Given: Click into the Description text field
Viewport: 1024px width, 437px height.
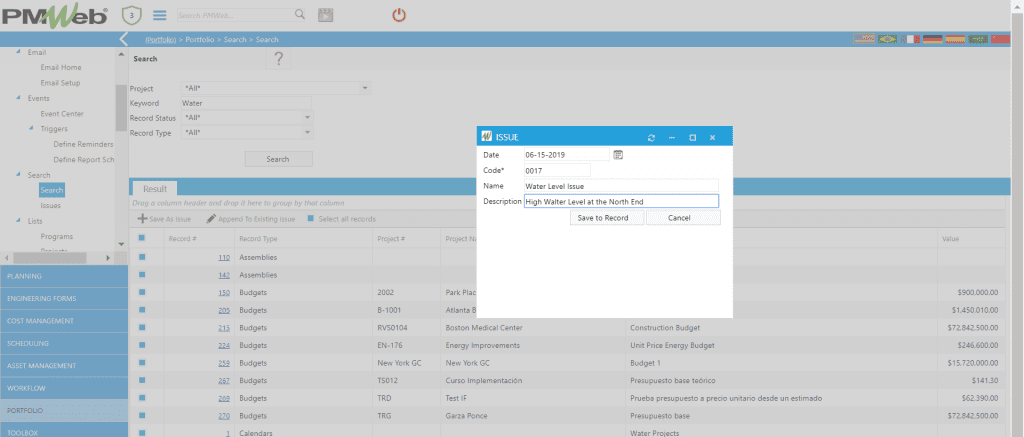Looking at the screenshot, I should tap(620, 201).
